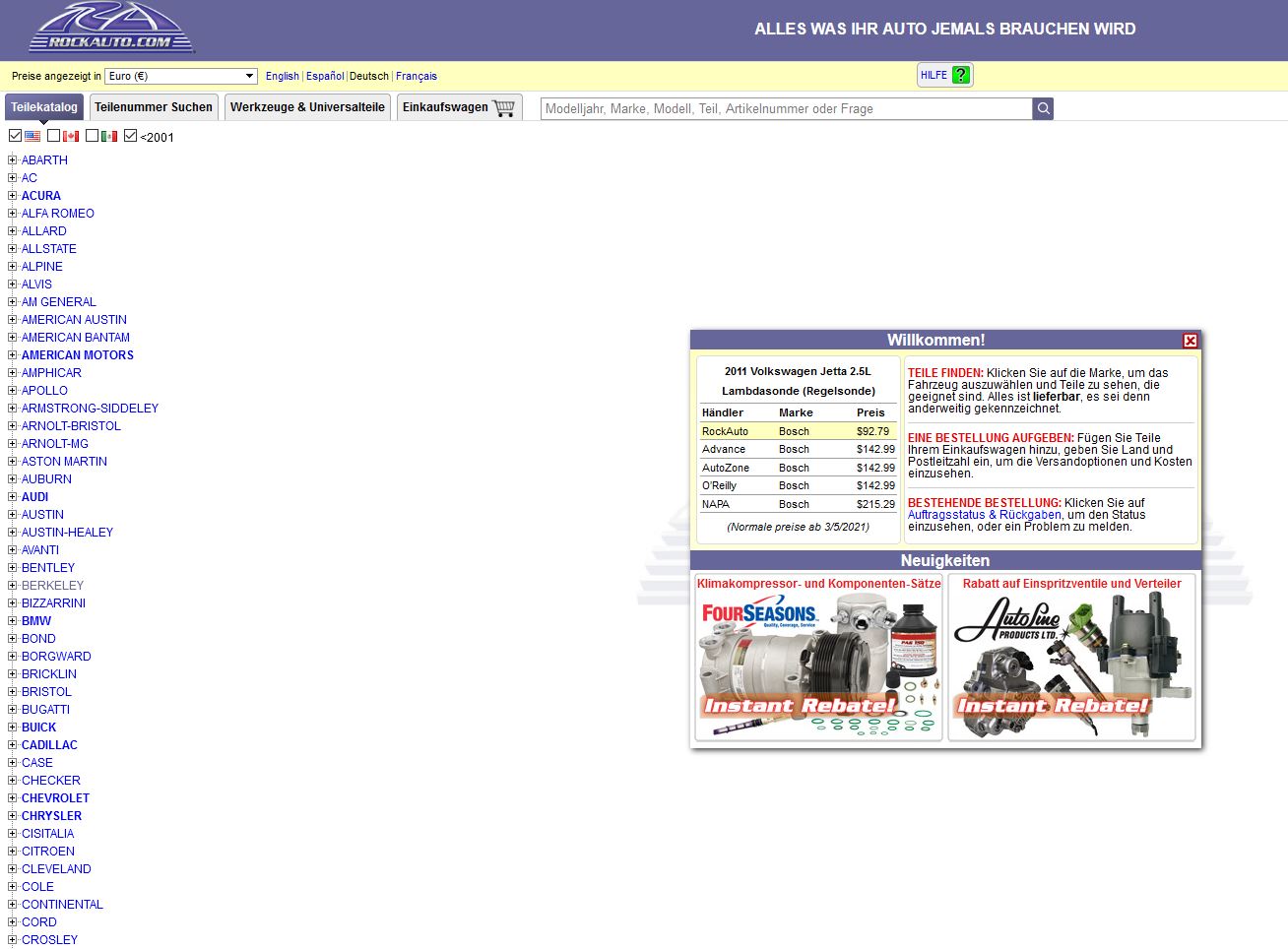1288x949 pixels.
Task: Select the BIZZARRINI make
Action: pos(53,603)
